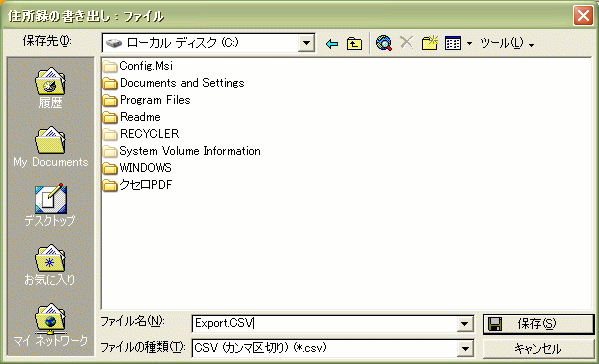
Task: Jump to デスクトップ location
Action: point(50,206)
